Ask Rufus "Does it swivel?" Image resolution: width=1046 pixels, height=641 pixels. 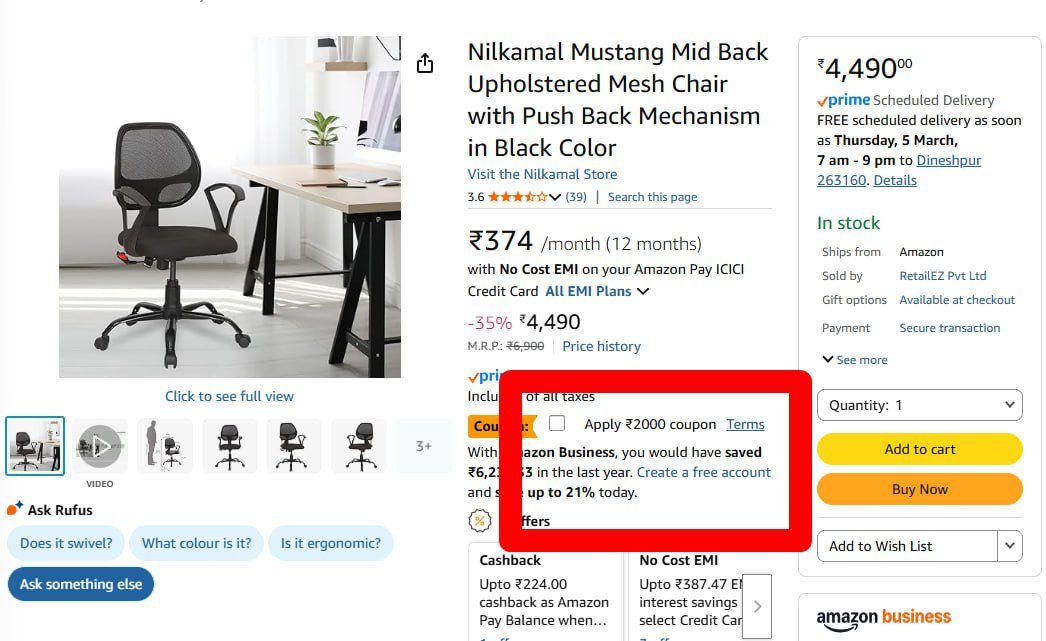[66, 544]
